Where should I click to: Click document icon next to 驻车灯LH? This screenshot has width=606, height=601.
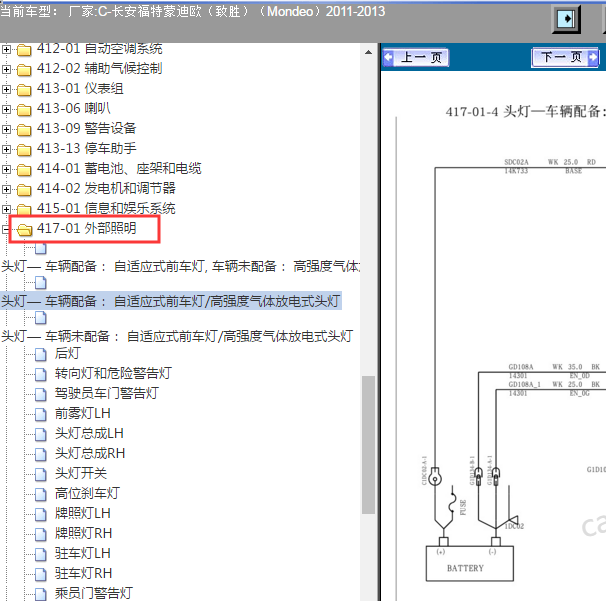pyautogui.click(x=41, y=554)
